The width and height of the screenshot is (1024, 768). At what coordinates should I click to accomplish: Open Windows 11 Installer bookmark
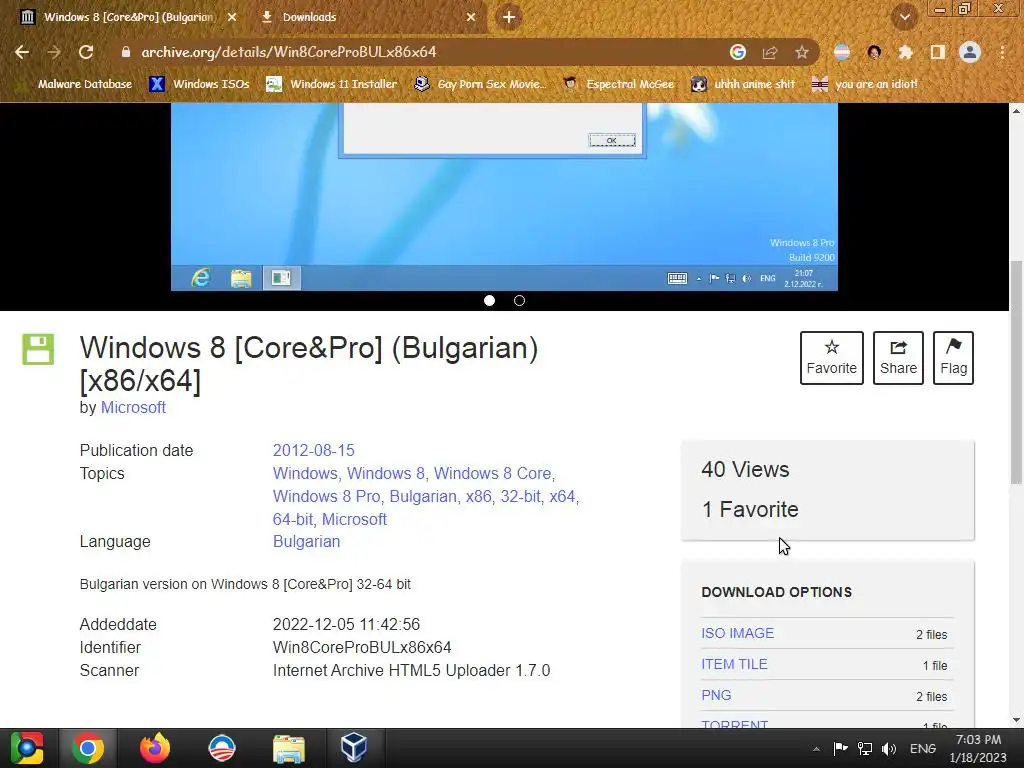coord(332,84)
